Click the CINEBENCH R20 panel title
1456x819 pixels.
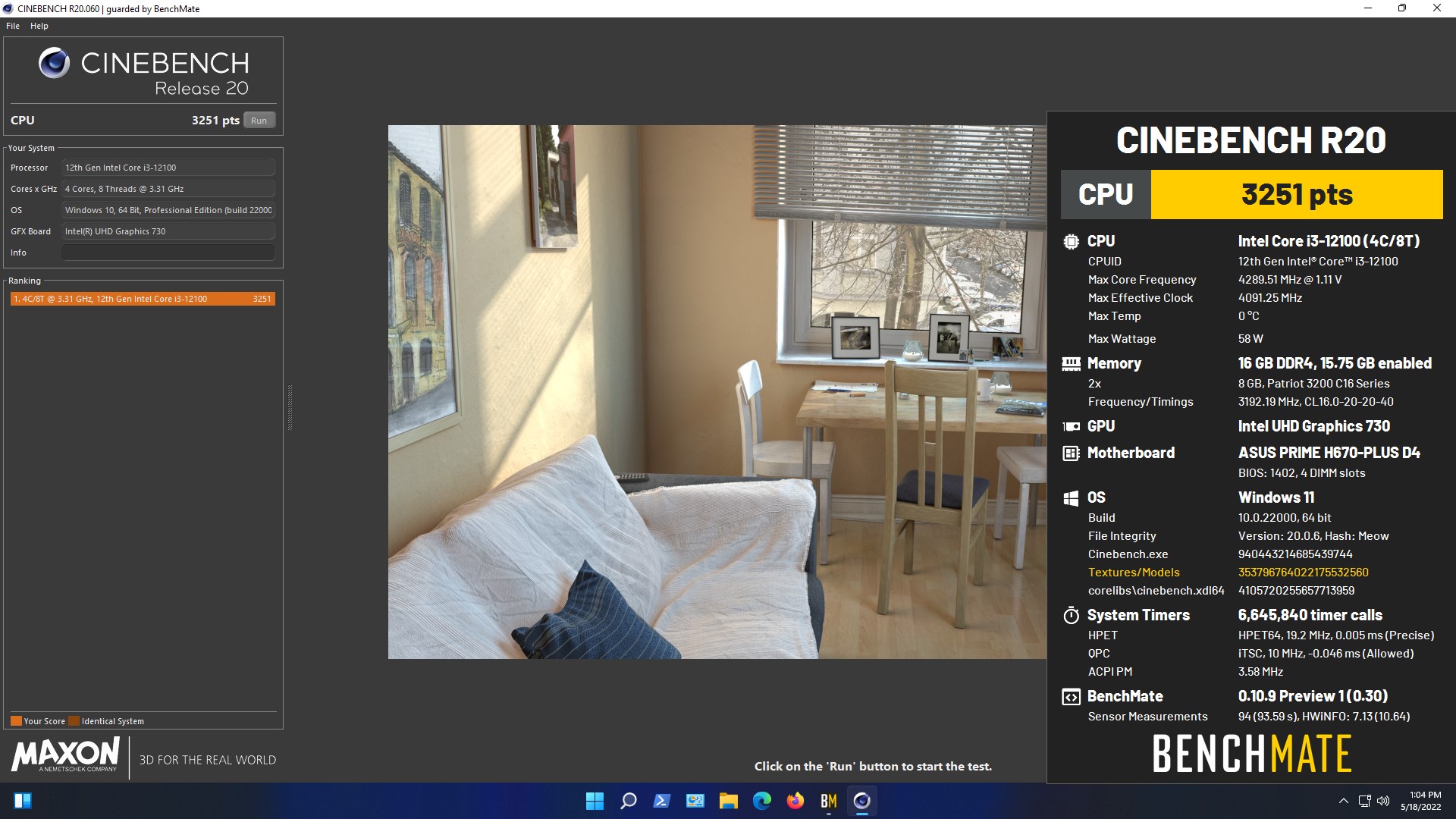[x=1251, y=140]
